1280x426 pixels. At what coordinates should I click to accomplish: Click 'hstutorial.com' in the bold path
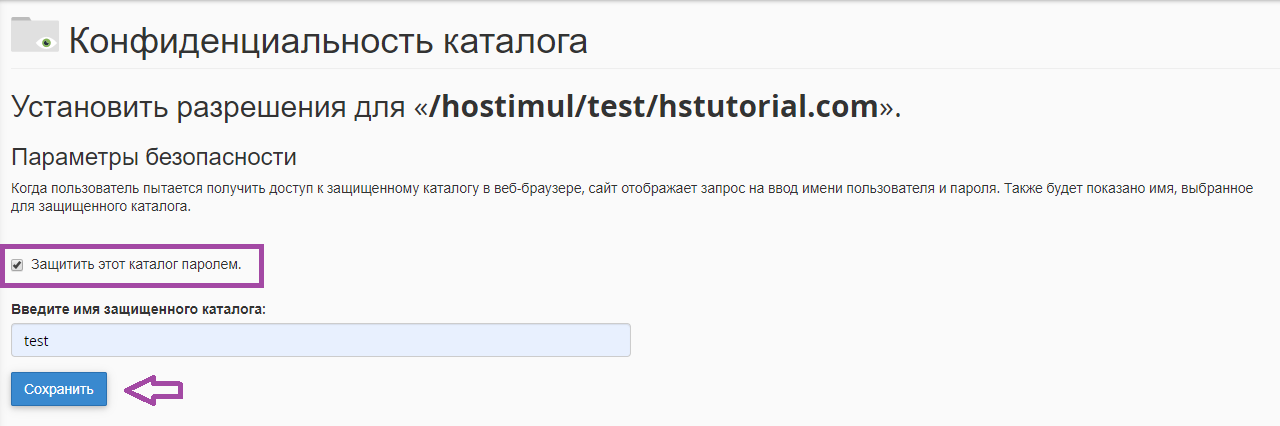(767, 106)
